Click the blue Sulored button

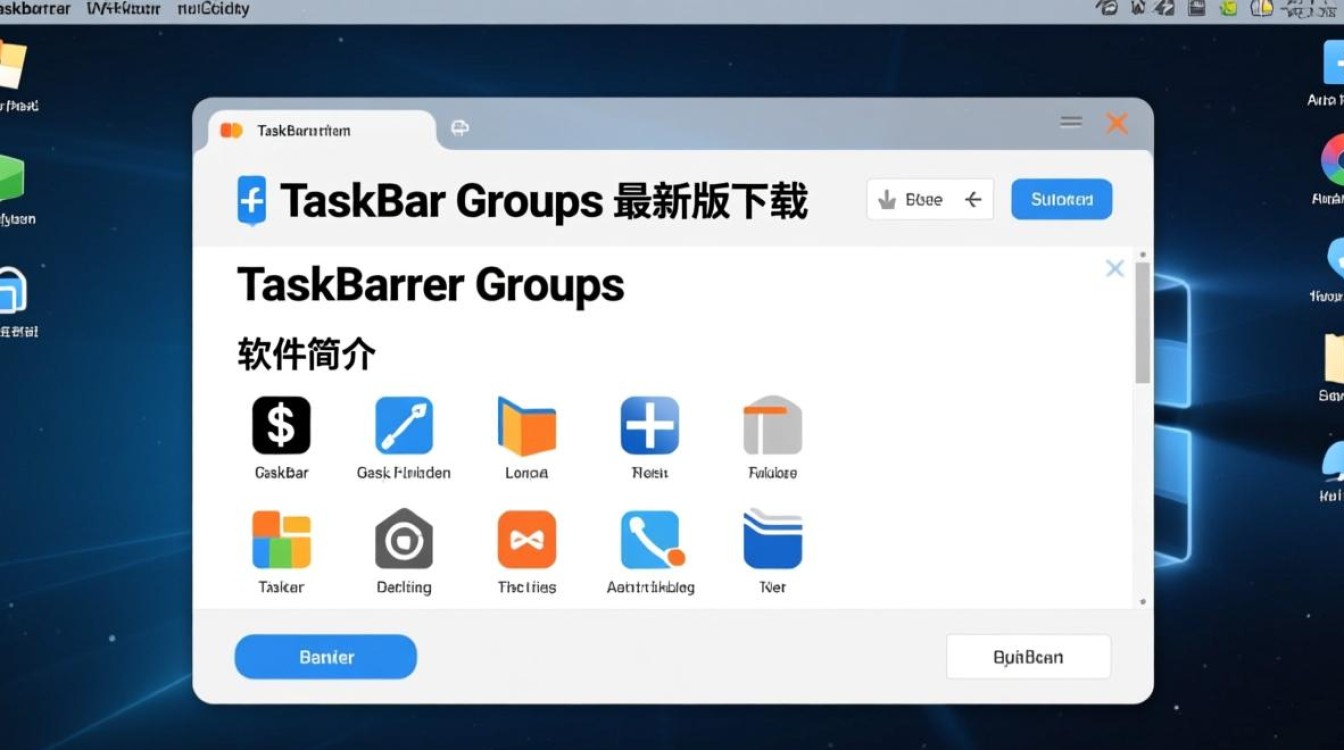tap(1061, 199)
